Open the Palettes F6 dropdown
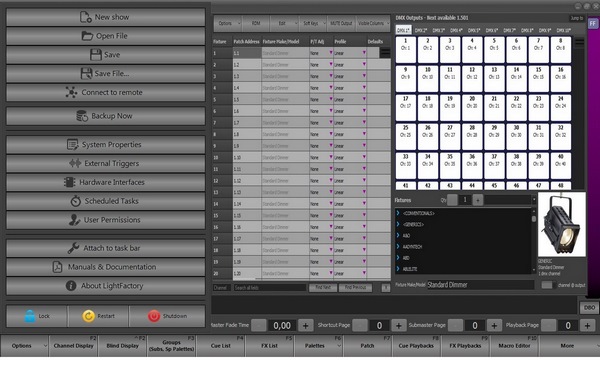Viewport: 600px width, 377px height. [x=318, y=346]
